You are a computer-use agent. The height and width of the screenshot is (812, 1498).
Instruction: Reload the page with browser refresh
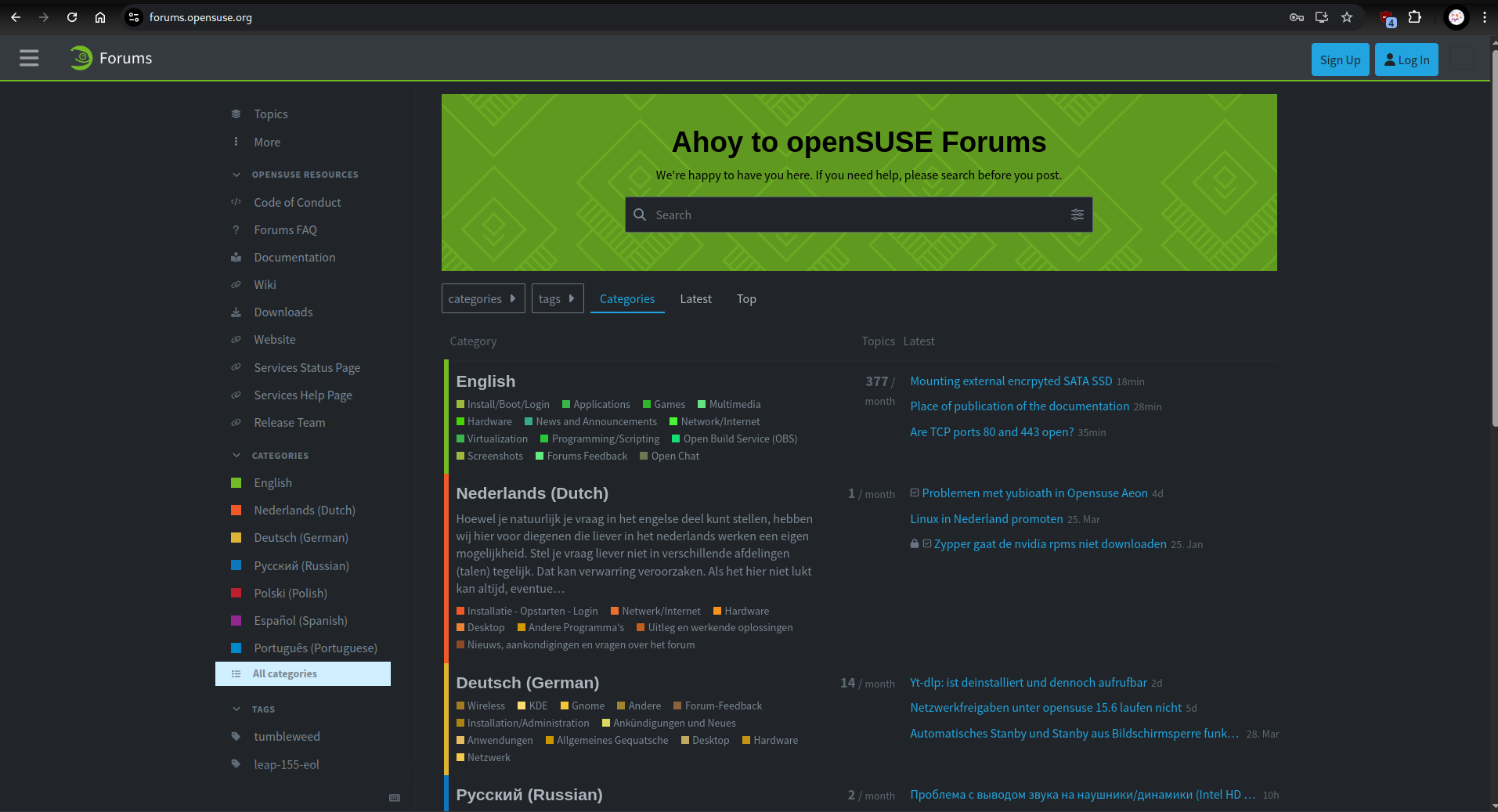[72, 17]
